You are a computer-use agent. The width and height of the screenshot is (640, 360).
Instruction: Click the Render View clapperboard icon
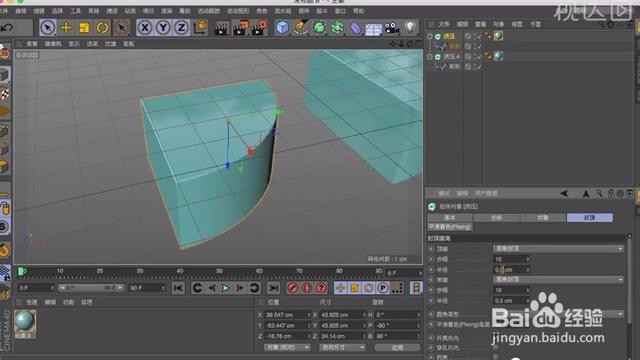click(222, 29)
